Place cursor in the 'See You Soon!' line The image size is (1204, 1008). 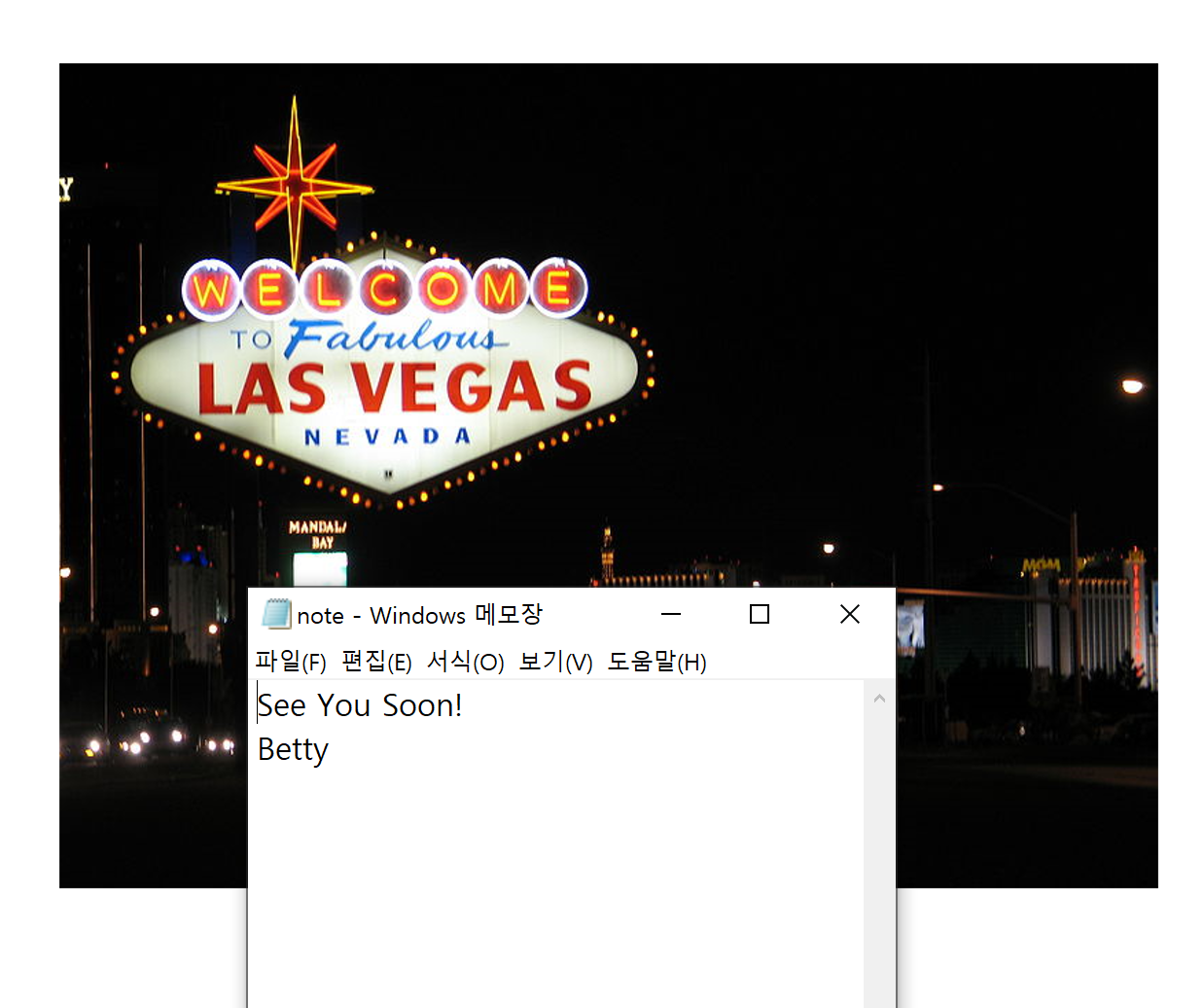click(360, 705)
